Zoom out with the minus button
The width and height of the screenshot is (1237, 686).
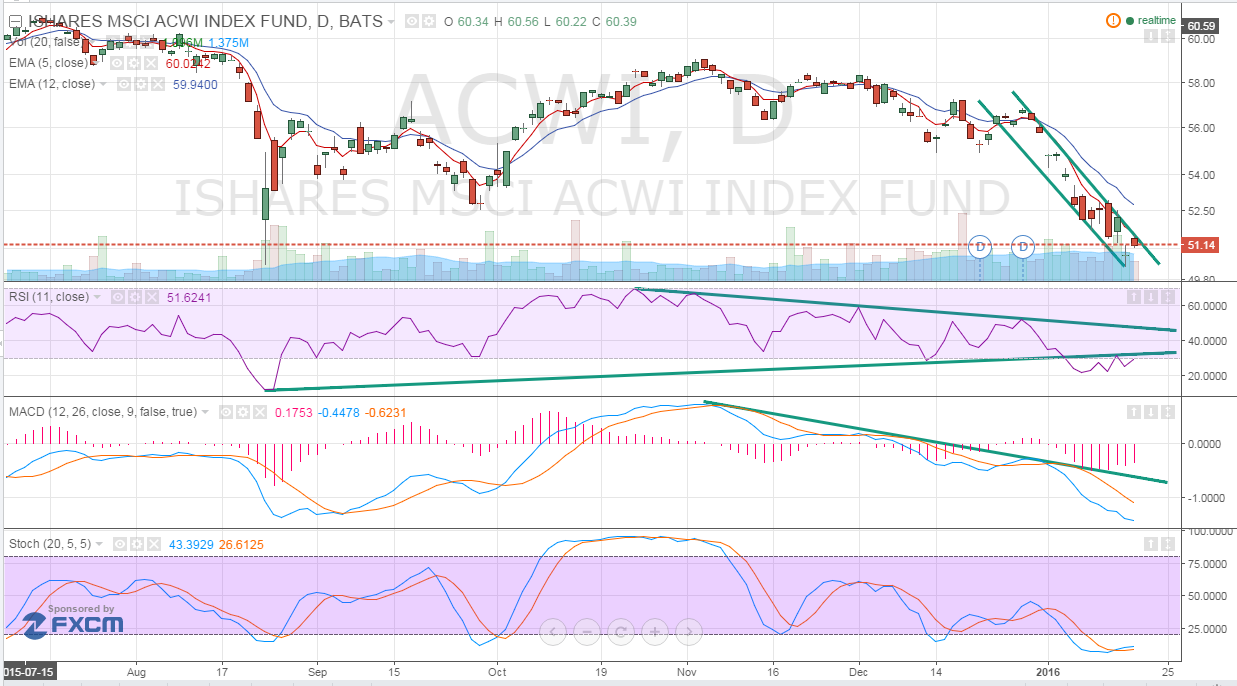pos(587,632)
